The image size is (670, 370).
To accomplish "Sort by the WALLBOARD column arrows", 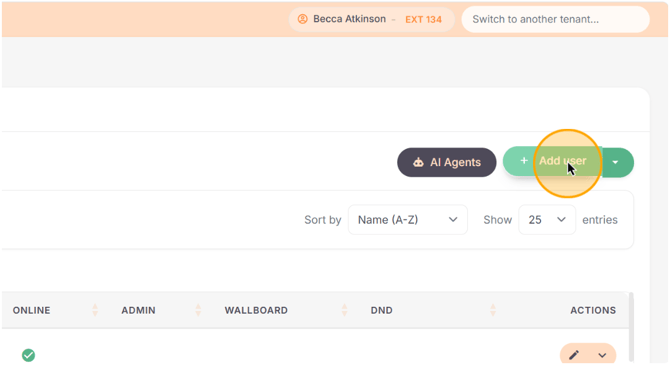I will 344,310.
